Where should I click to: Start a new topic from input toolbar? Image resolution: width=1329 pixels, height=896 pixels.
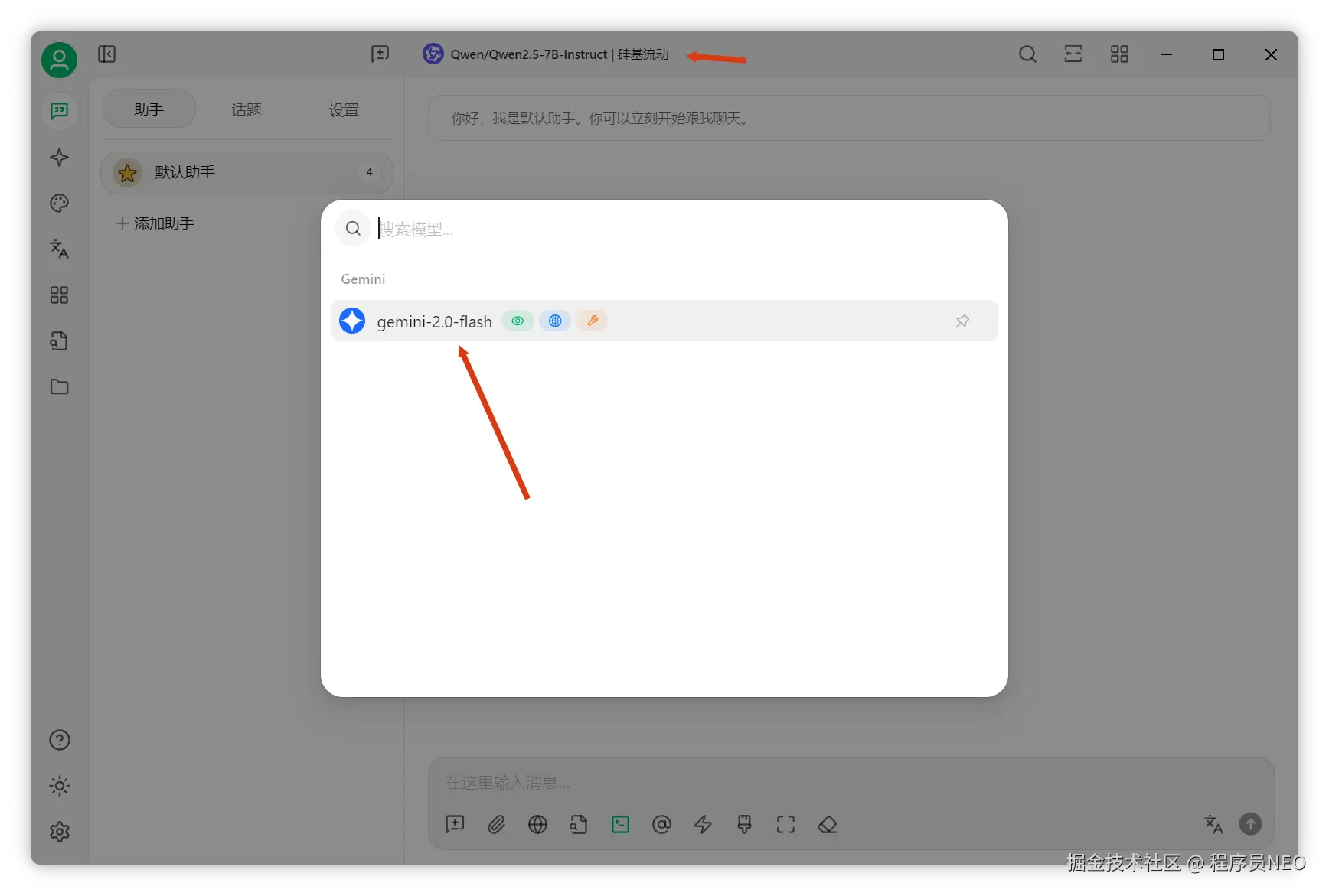(455, 824)
